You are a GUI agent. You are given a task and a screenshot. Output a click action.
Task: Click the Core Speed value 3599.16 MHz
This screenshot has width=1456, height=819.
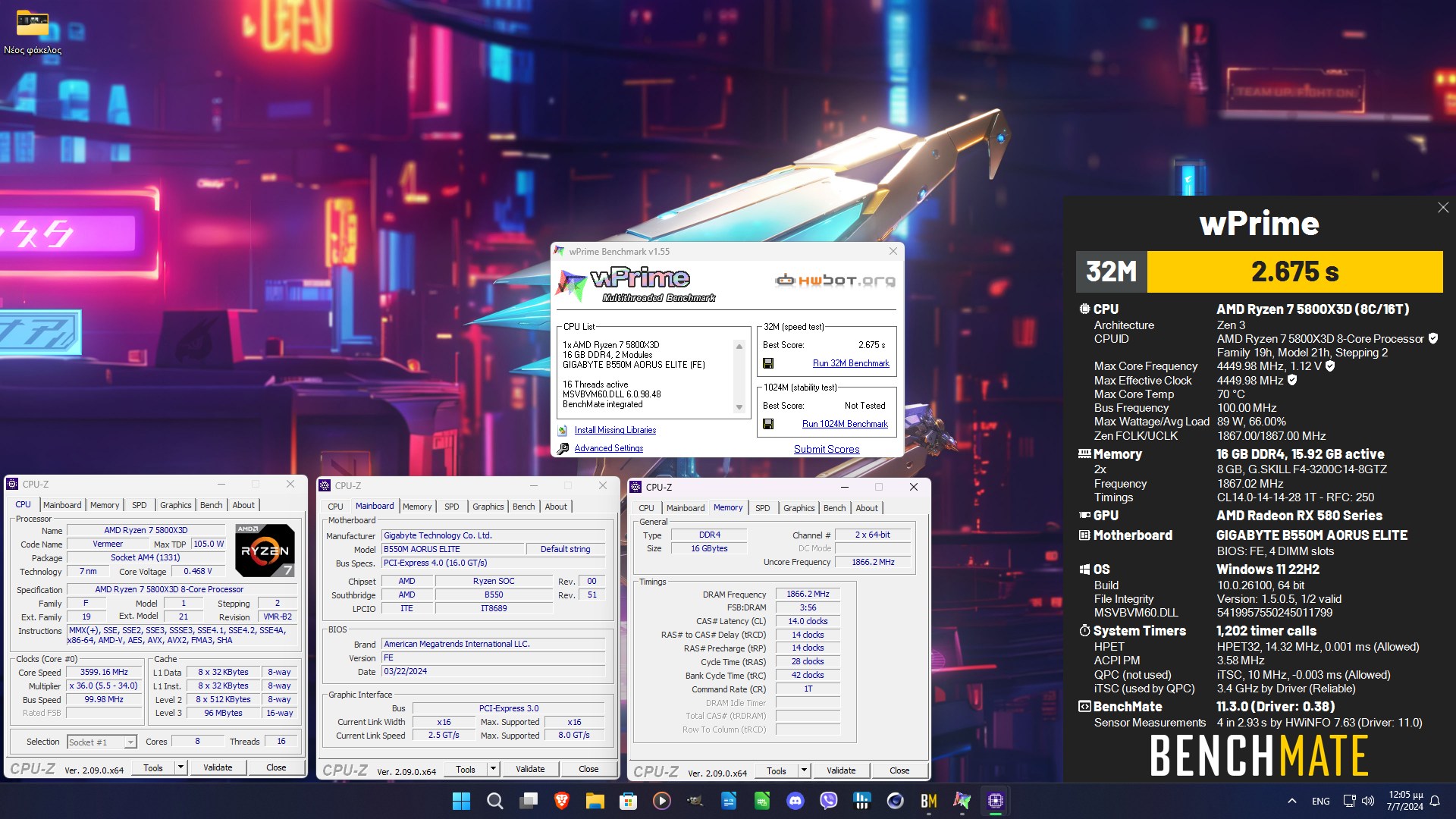[x=104, y=672]
